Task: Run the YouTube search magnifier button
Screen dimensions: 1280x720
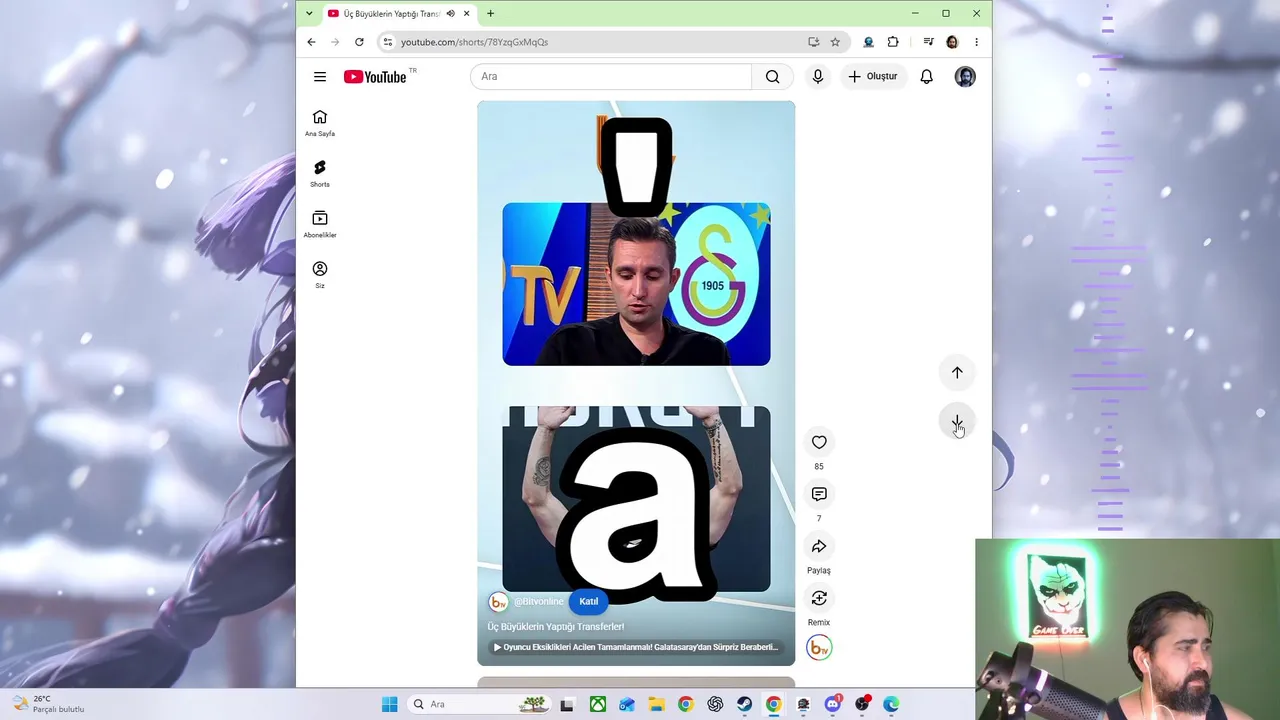Action: click(772, 77)
